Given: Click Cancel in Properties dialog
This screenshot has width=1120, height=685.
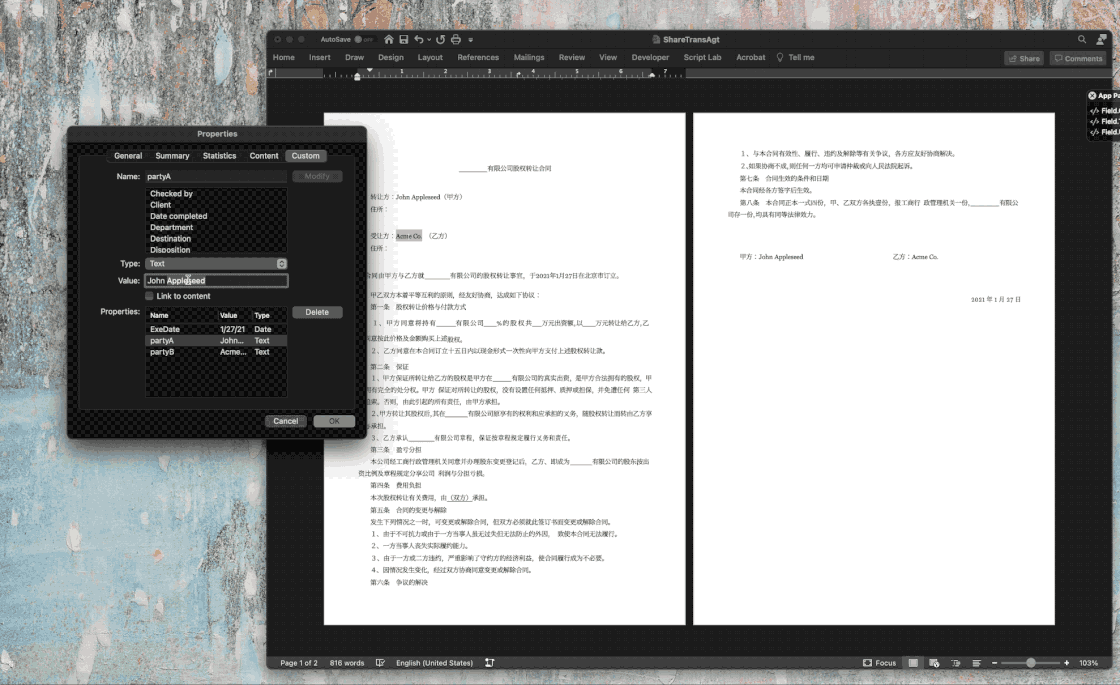Looking at the screenshot, I should pos(286,421).
